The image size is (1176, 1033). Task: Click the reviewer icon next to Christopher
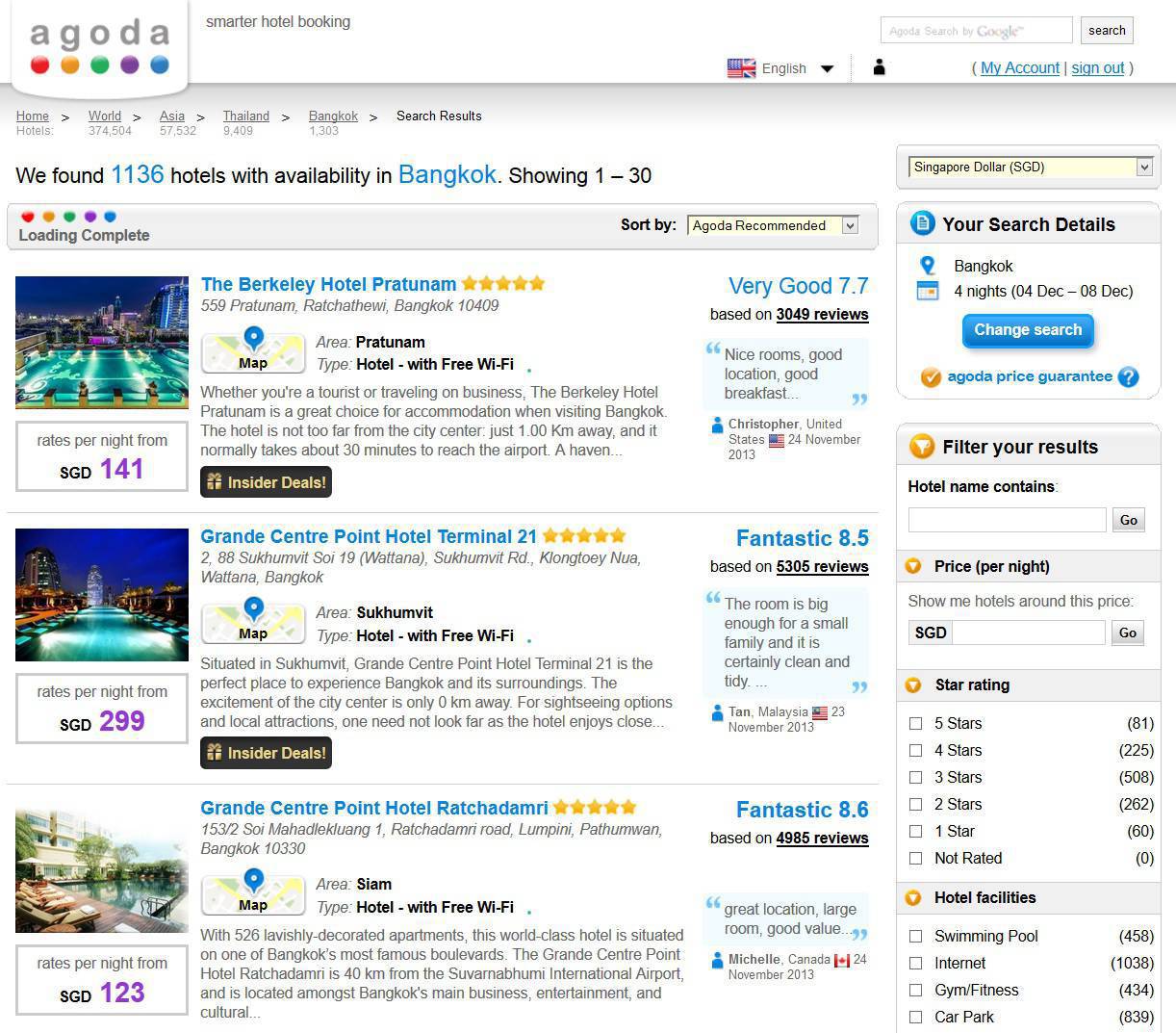pos(717,425)
